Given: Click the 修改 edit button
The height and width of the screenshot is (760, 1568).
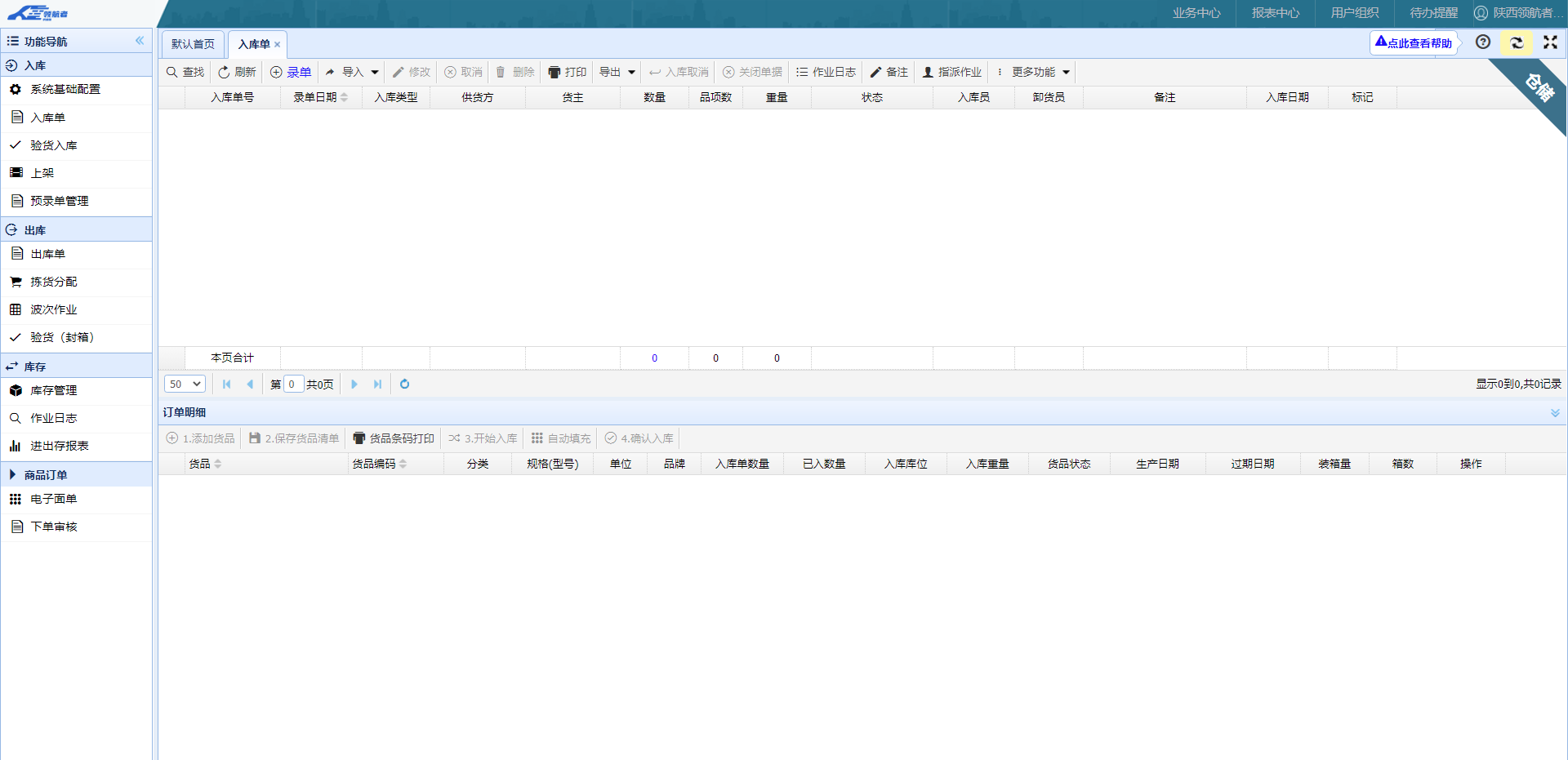Looking at the screenshot, I should (x=412, y=72).
